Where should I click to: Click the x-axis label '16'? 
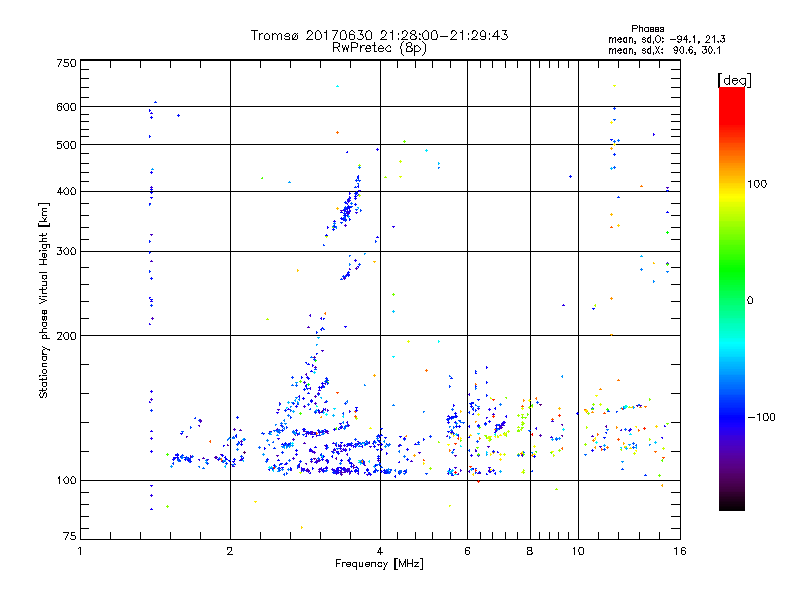[680, 551]
